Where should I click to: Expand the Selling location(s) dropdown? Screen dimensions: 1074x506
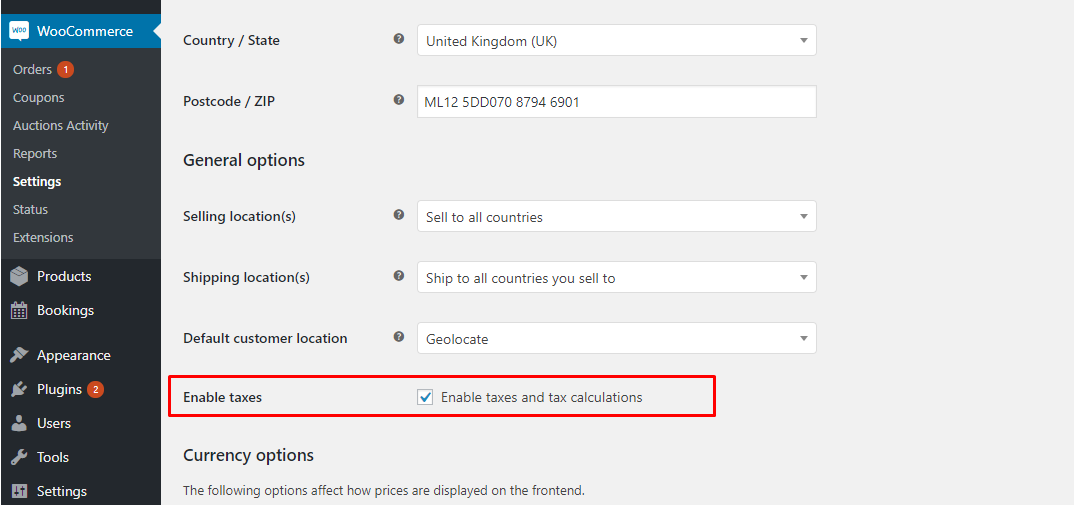[x=616, y=216]
